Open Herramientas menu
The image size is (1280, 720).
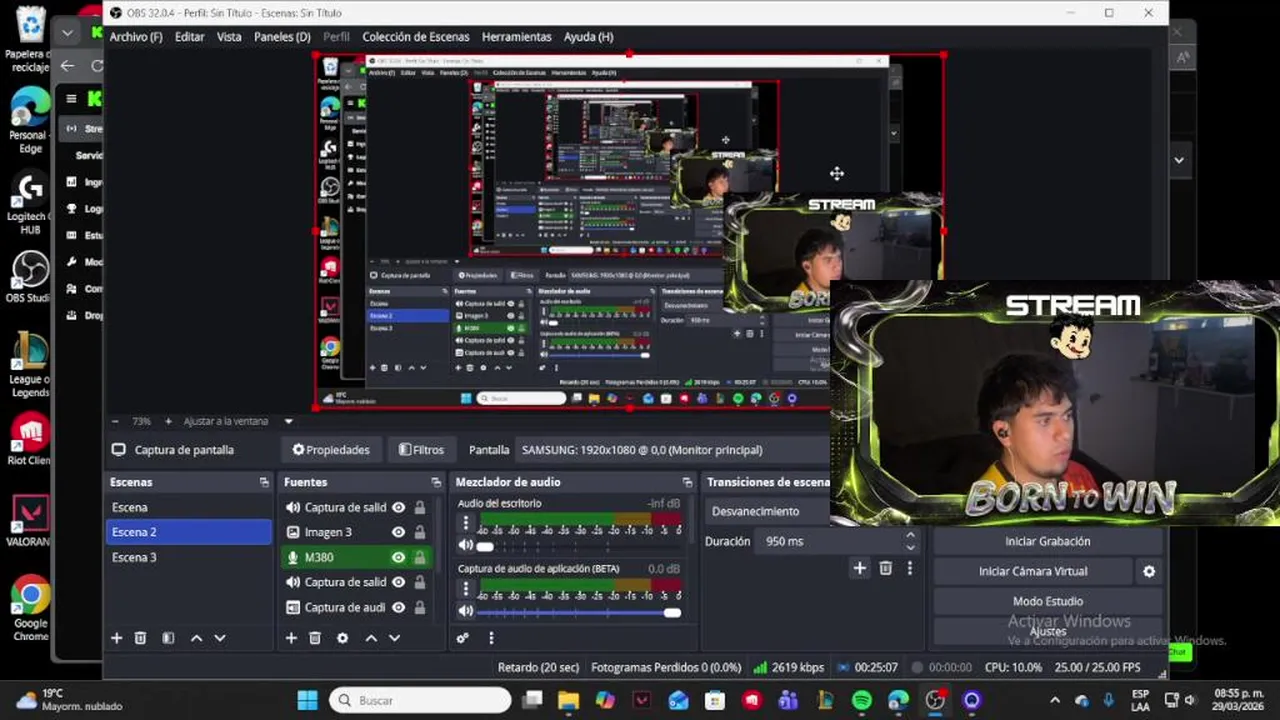point(516,37)
